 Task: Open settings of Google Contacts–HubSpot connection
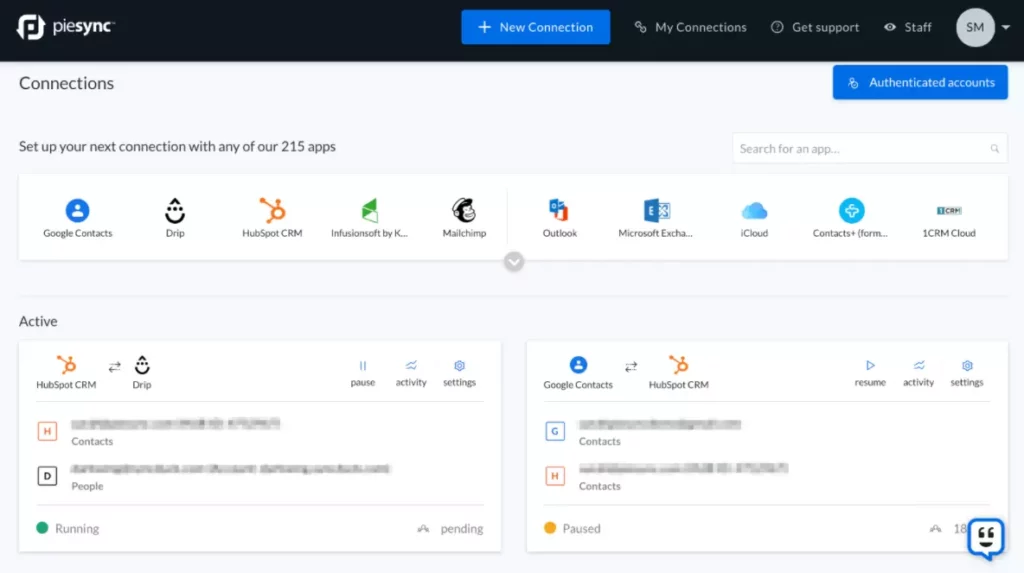click(967, 374)
